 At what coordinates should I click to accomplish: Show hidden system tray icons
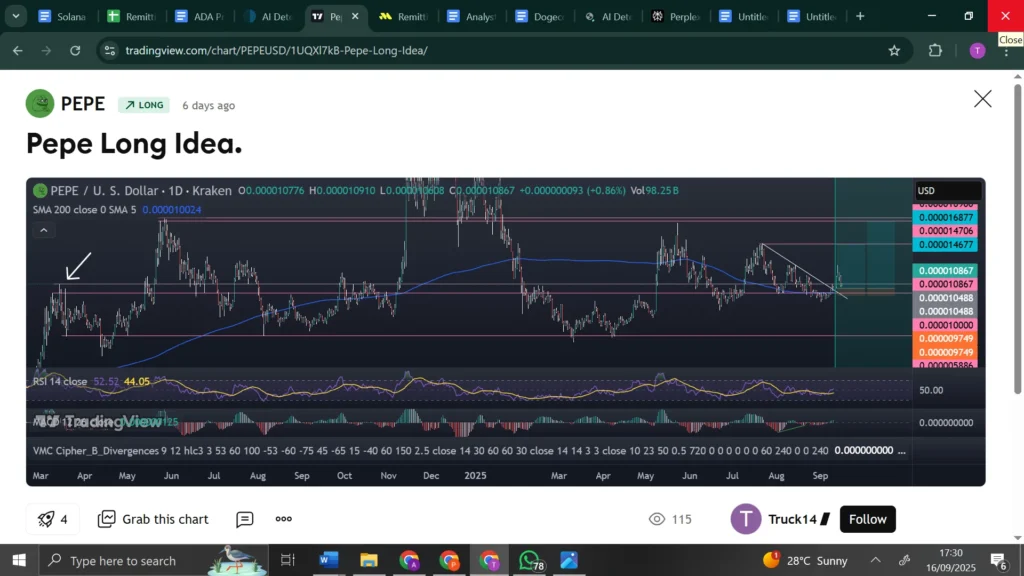tap(875, 560)
